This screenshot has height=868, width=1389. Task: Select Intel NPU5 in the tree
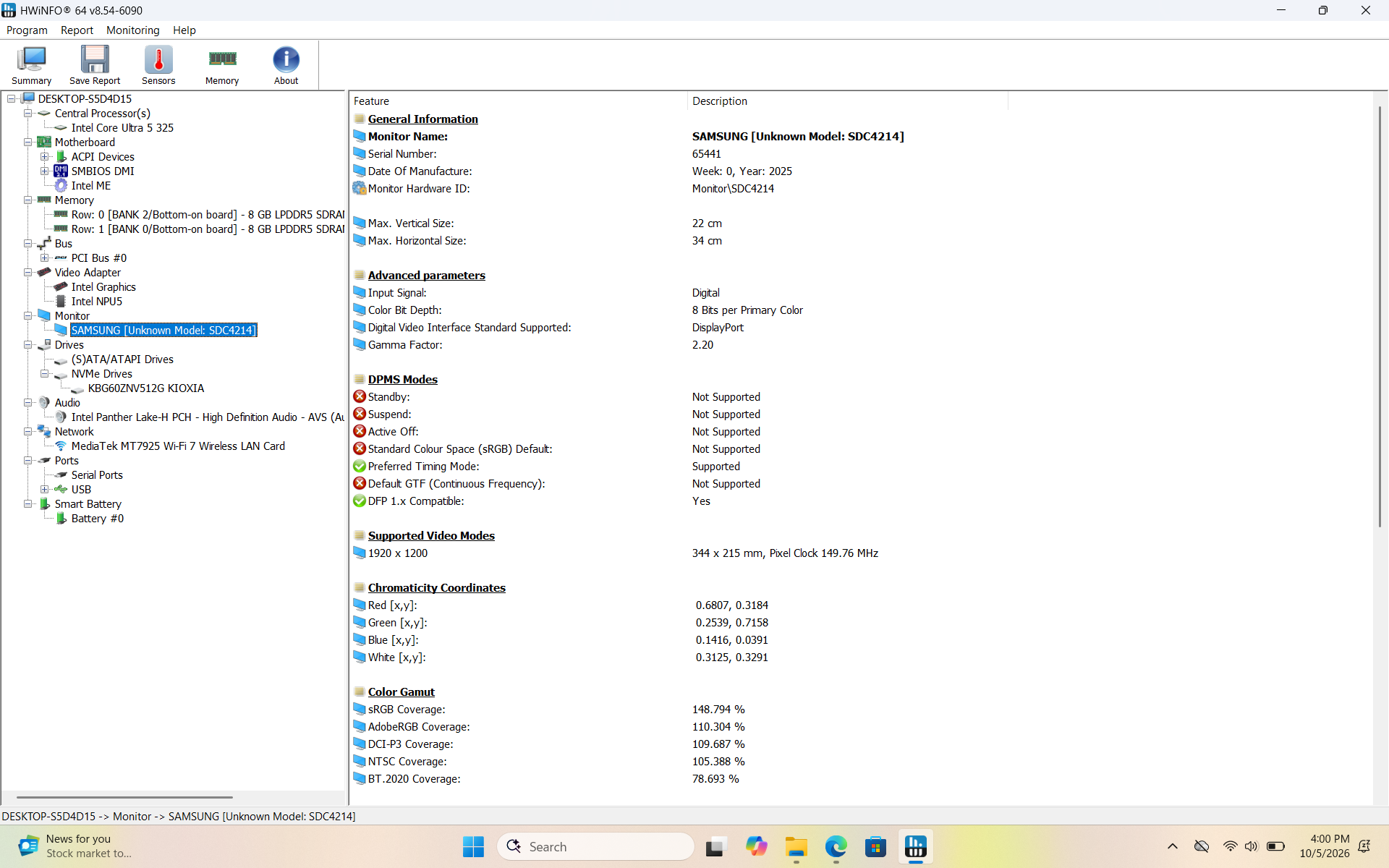pos(97,302)
